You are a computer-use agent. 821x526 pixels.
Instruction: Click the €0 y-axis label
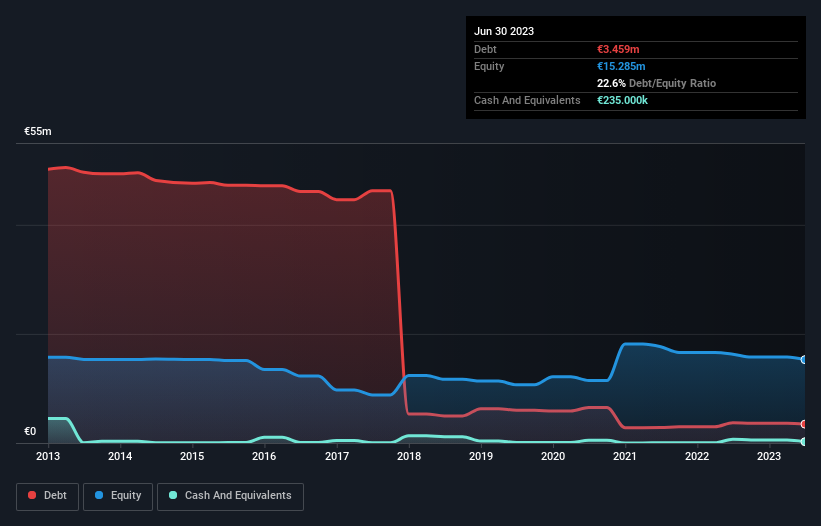point(30,431)
